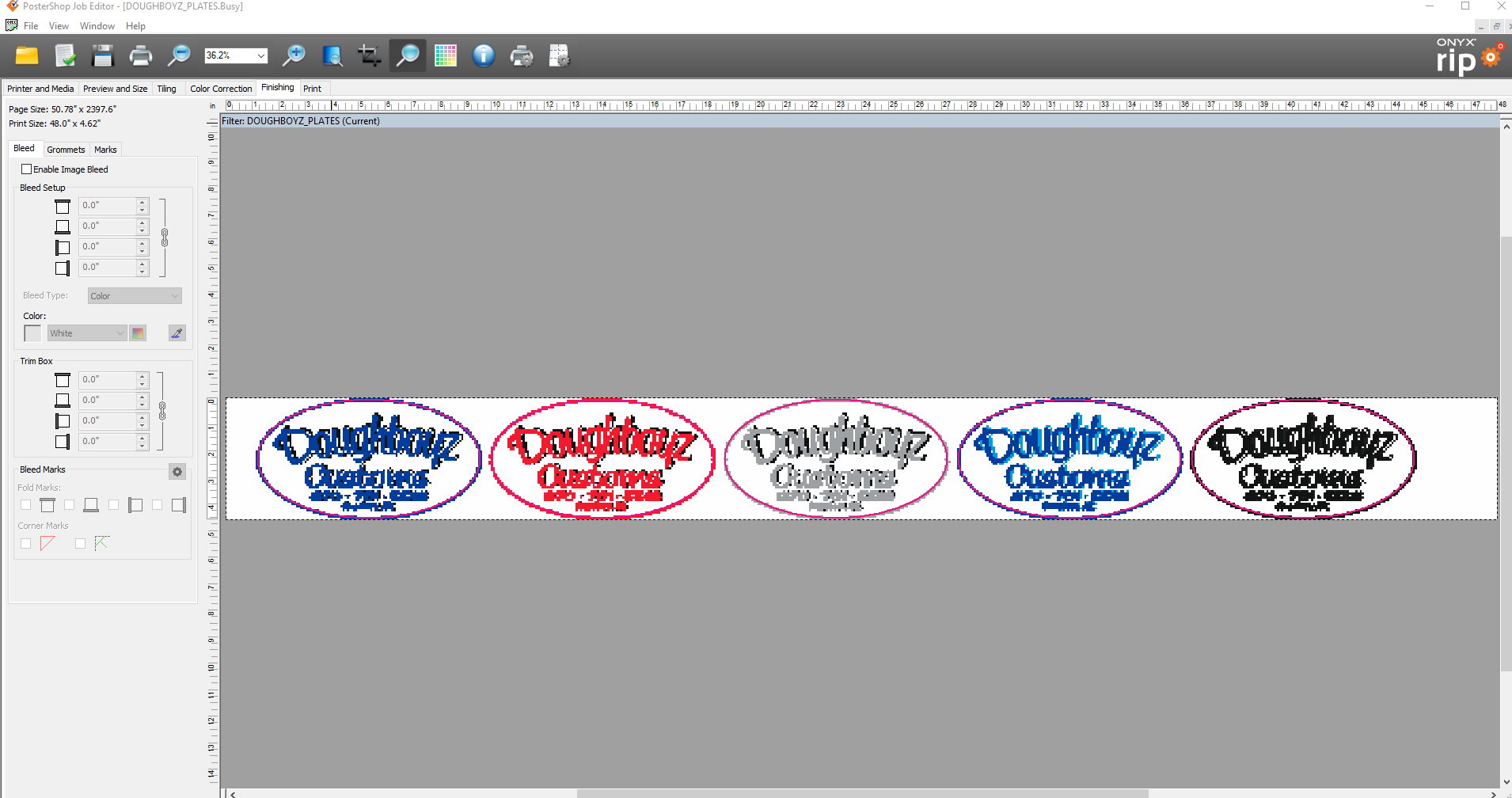Switch to the Tiling tab
This screenshot has width=1512, height=798.
[166, 89]
